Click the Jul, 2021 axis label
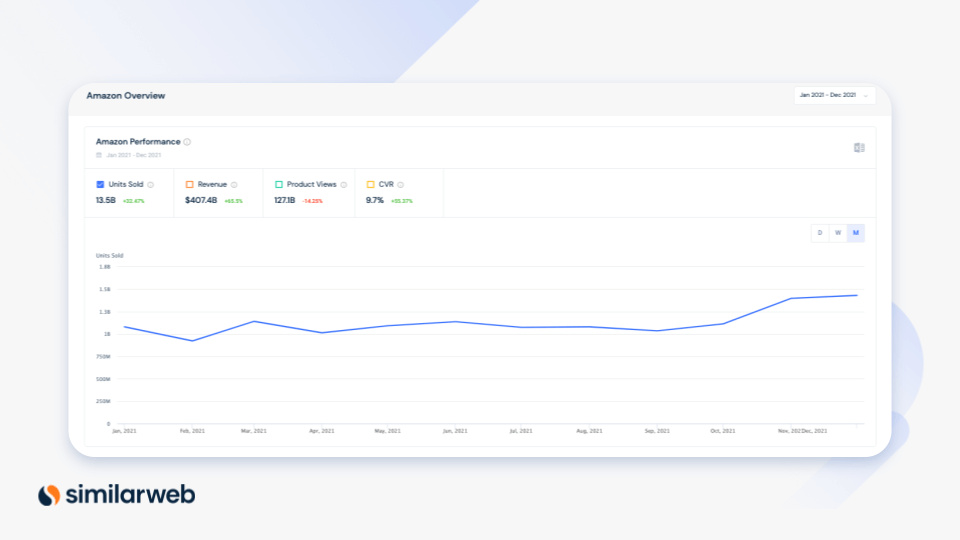The width and height of the screenshot is (960, 540). (521, 431)
